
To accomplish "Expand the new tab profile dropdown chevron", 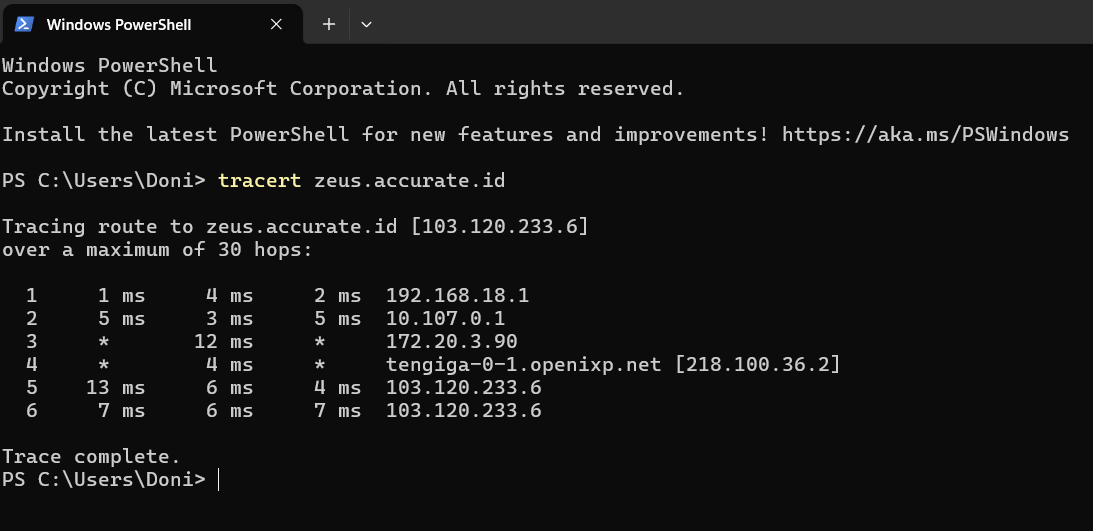I will coord(366,24).
